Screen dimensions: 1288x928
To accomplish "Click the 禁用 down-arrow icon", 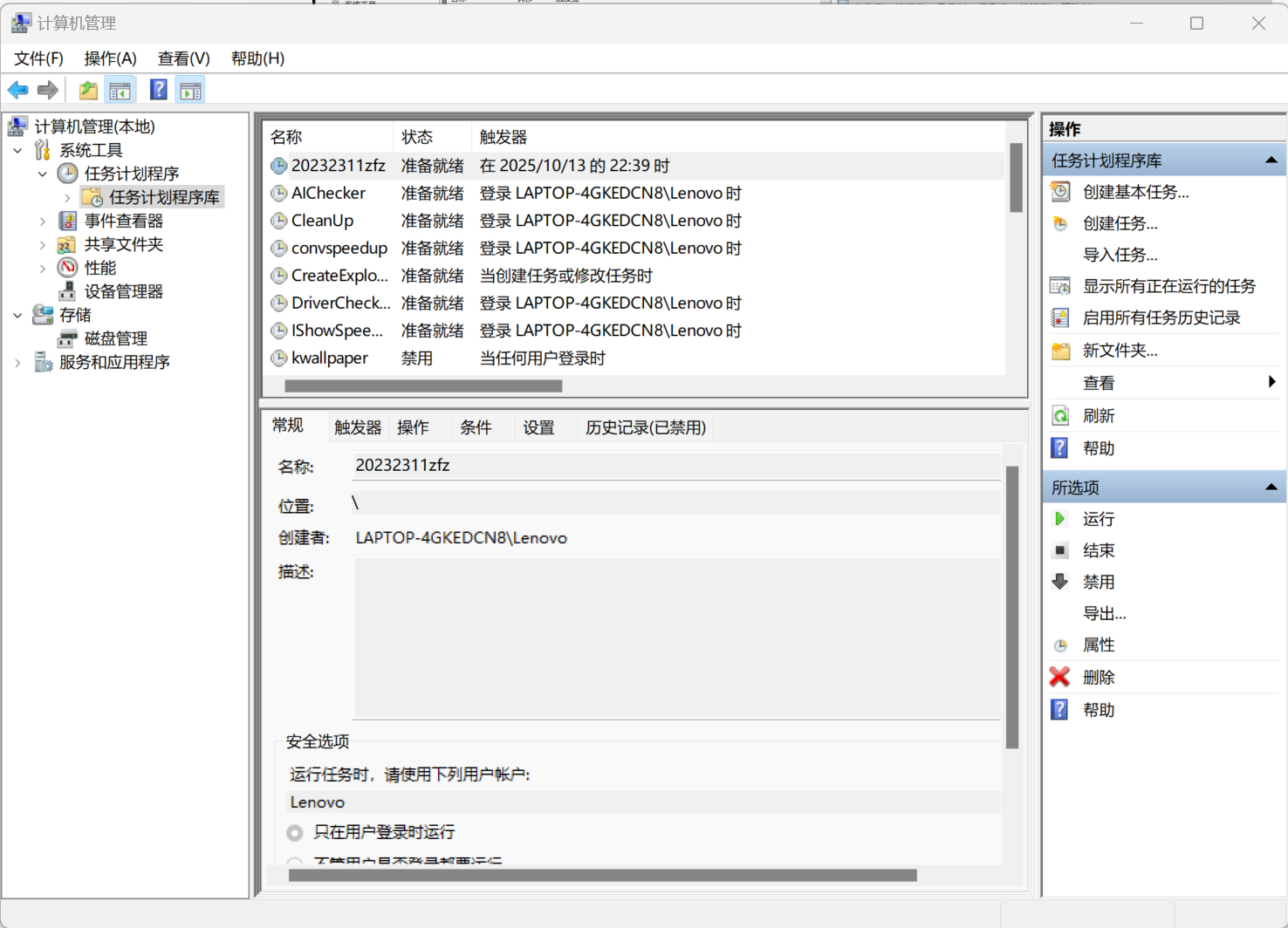I will point(1060,582).
